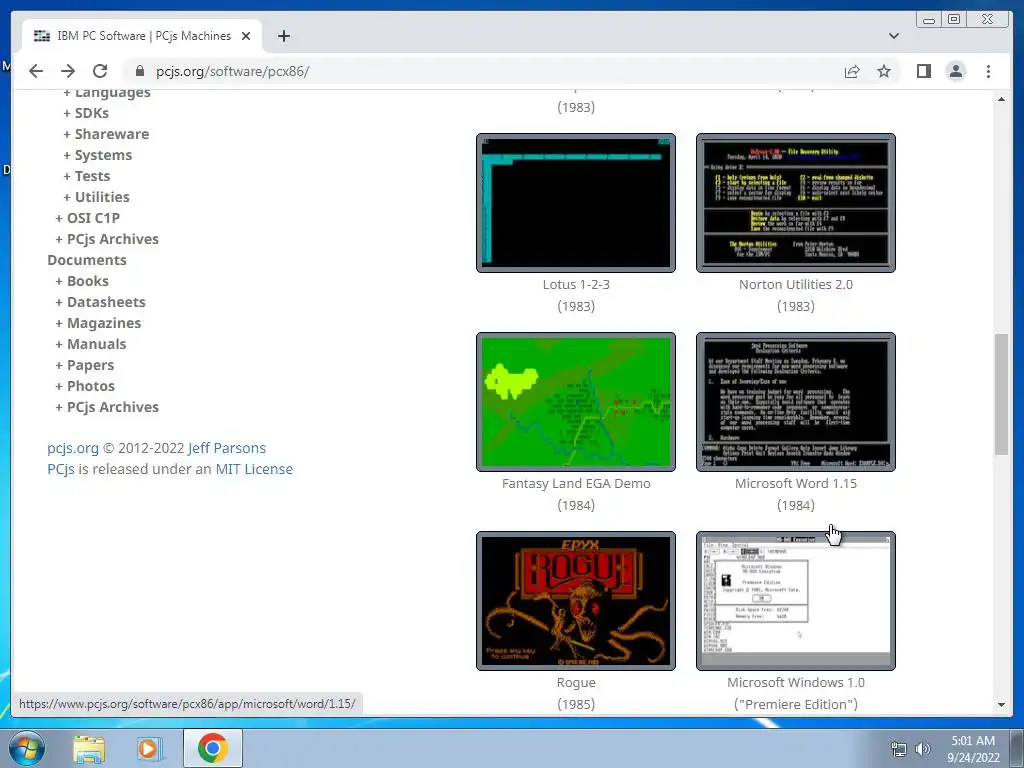This screenshot has width=1024, height=768.
Task: Launch Windows Media Player from taskbar
Action: pos(149,748)
